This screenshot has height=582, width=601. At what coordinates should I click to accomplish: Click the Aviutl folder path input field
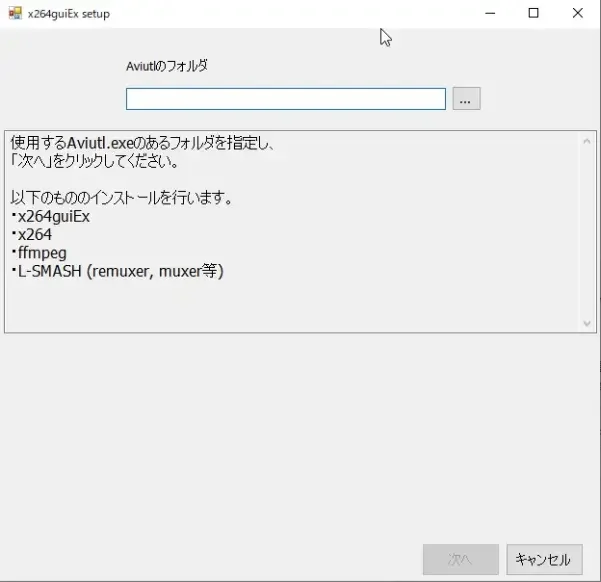point(286,99)
